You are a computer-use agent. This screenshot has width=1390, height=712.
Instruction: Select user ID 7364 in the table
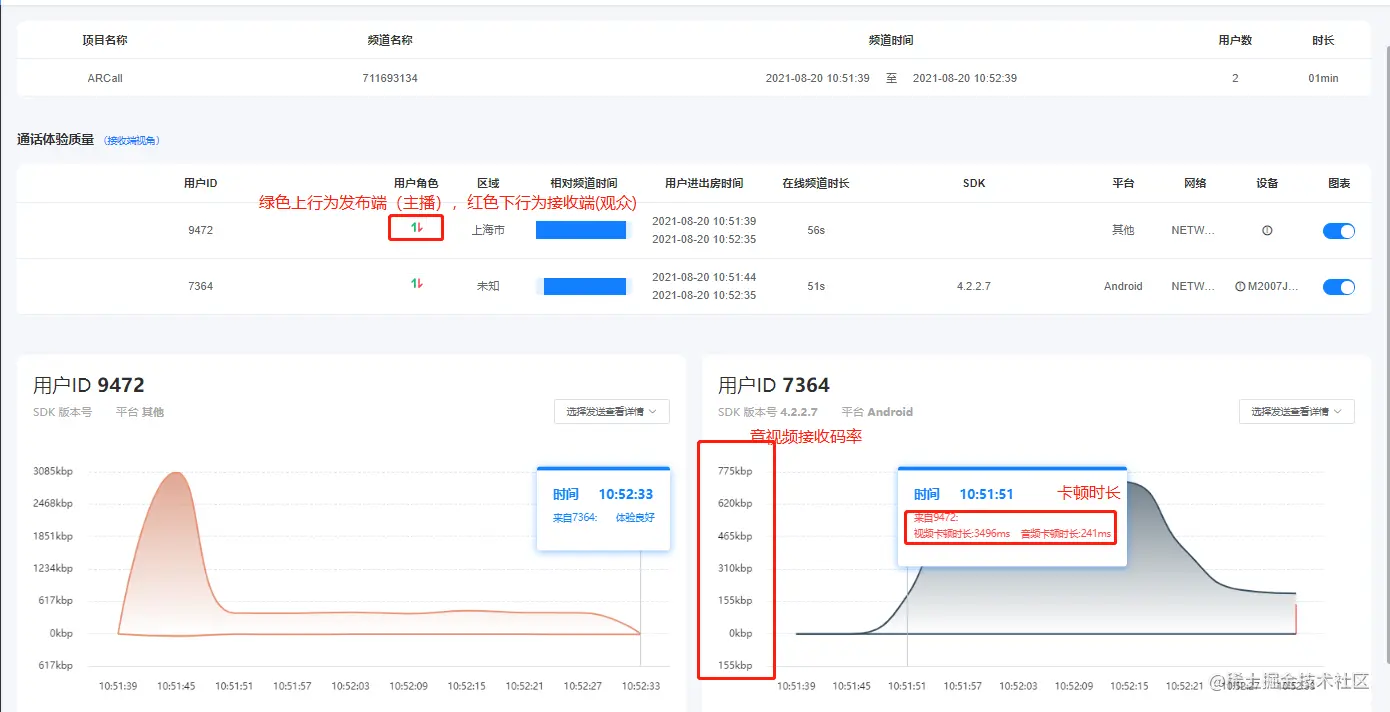click(x=200, y=286)
